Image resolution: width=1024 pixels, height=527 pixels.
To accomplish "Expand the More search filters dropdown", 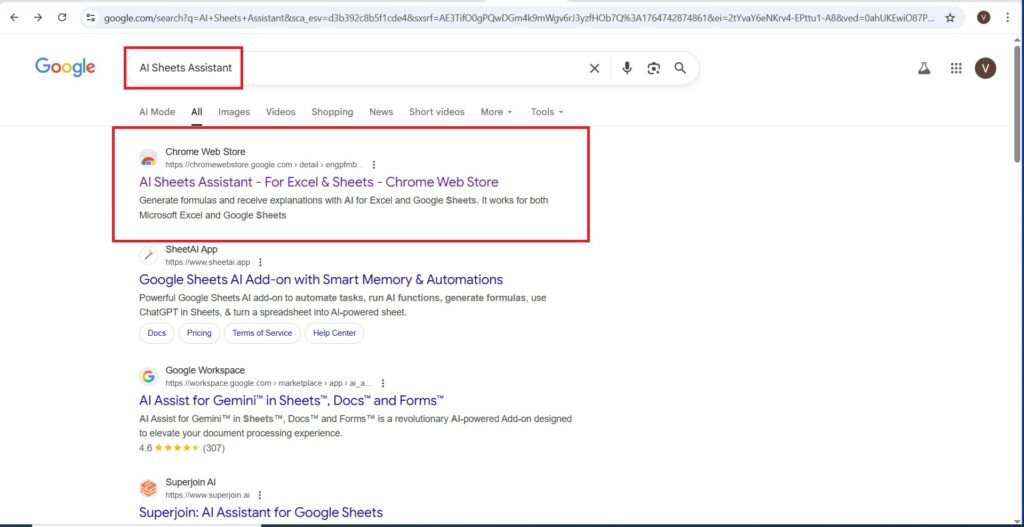I will click(496, 112).
